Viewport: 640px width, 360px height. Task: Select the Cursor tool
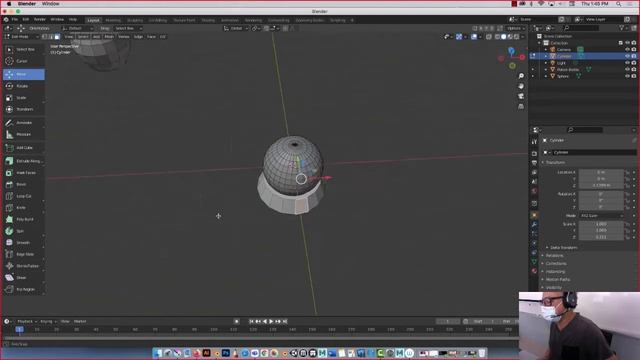pos(24,61)
